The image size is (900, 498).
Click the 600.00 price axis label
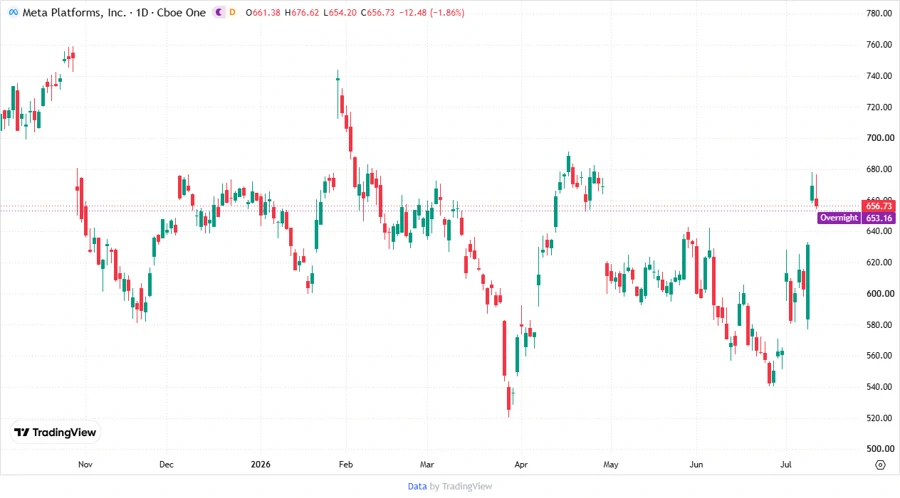point(879,294)
